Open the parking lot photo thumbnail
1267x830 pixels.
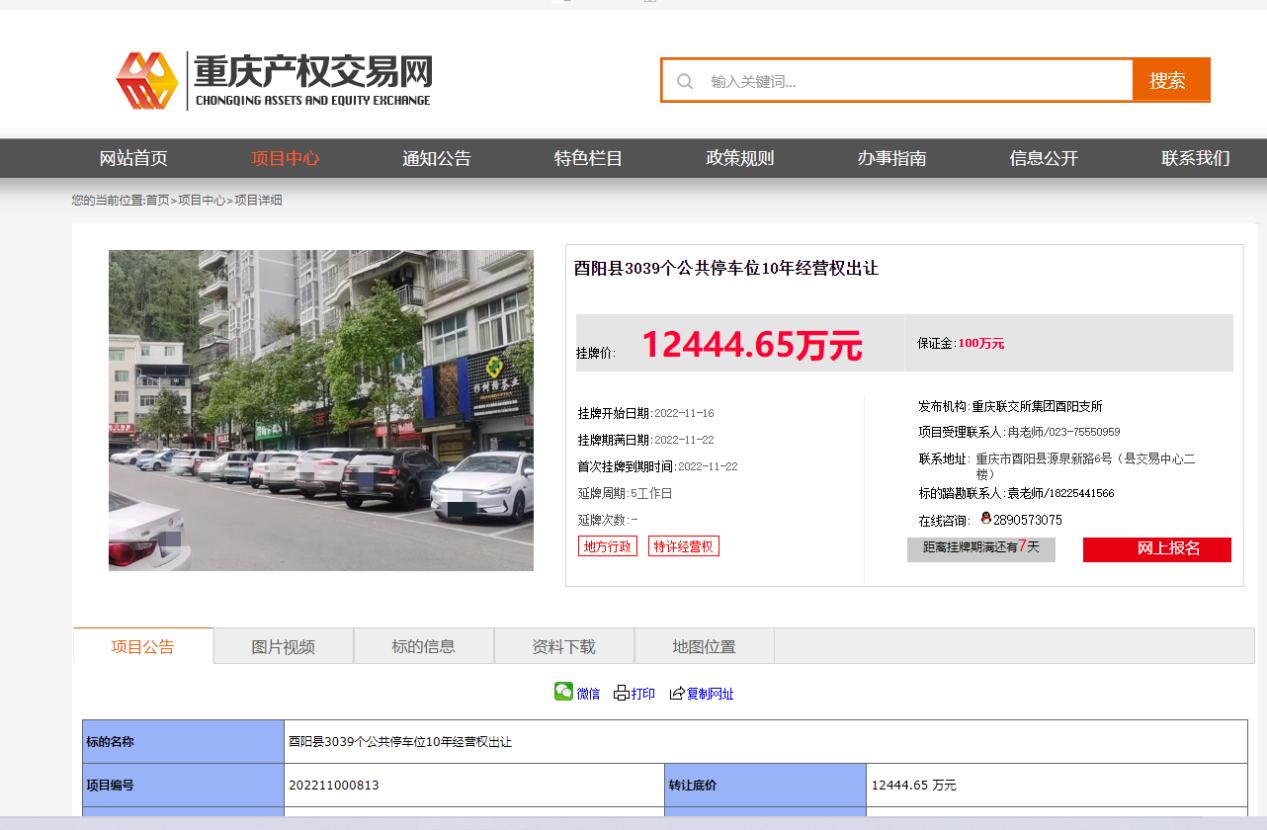[321, 410]
